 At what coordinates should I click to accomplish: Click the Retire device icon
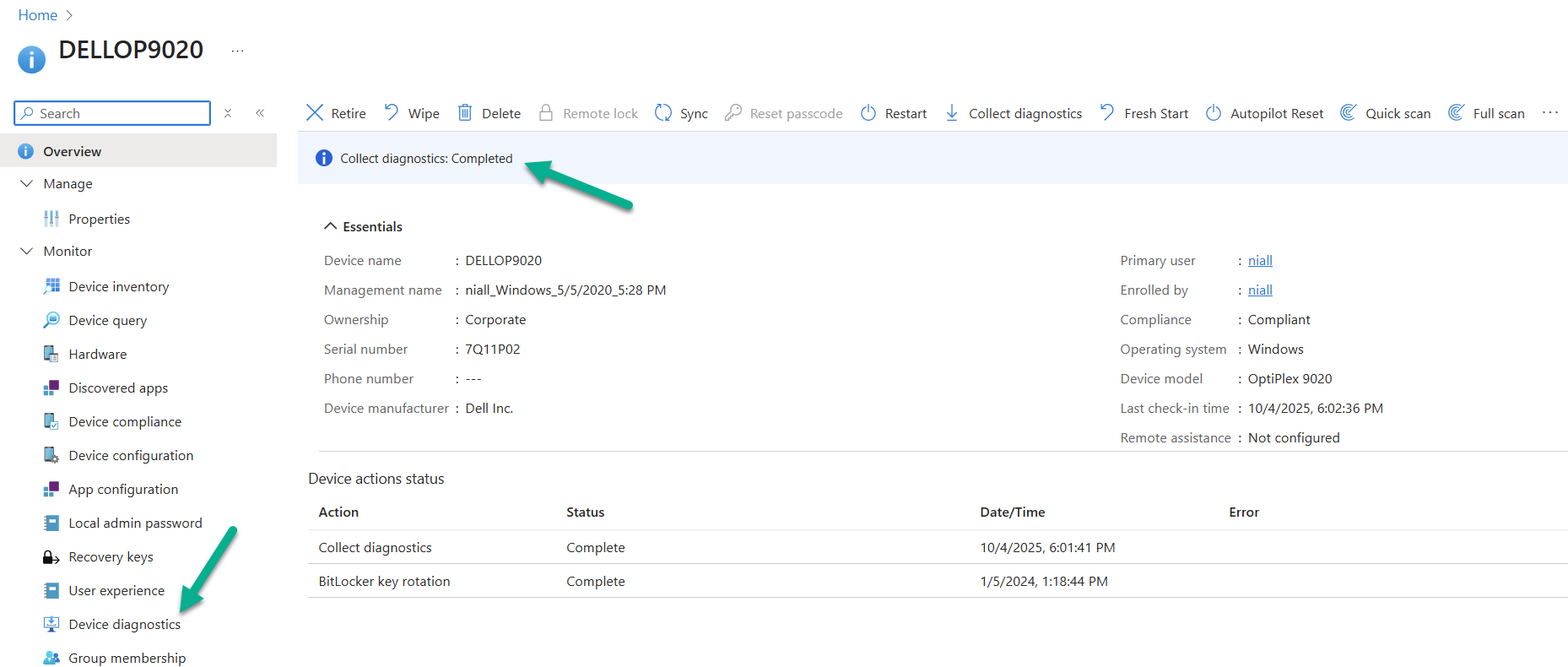pyautogui.click(x=315, y=113)
